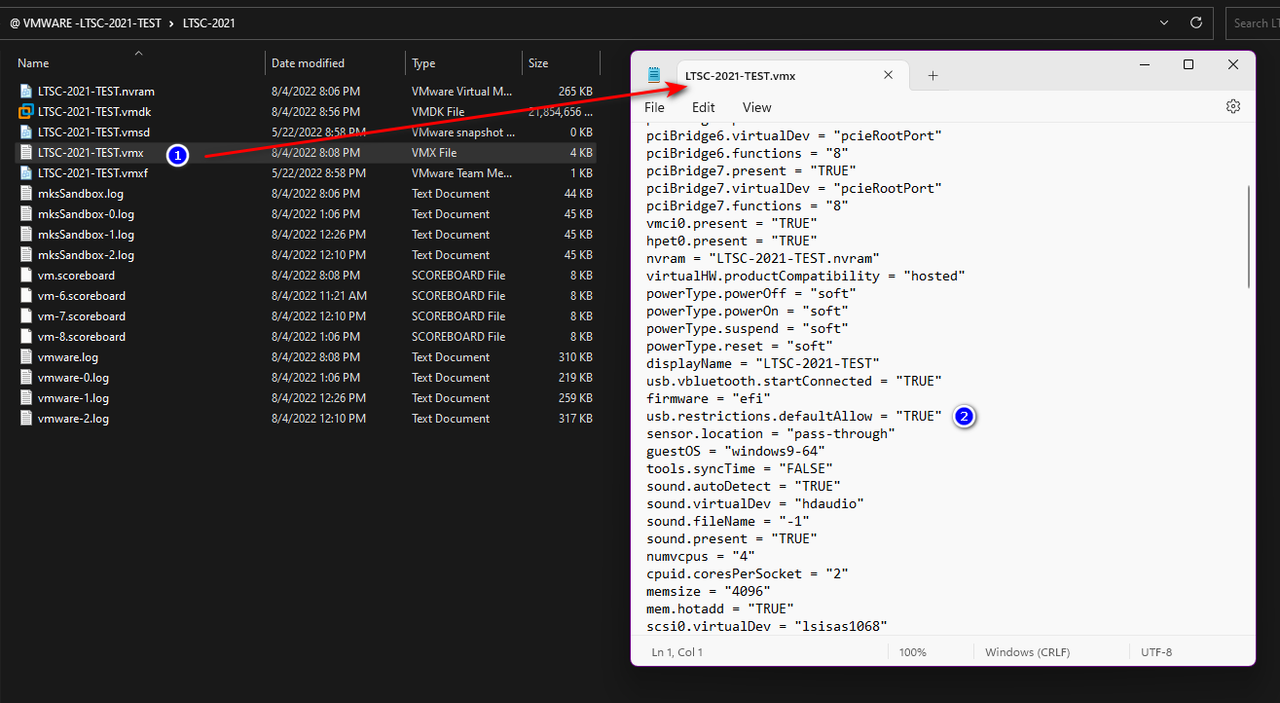Click tools.syncTime = "FALSE" line

(x=739, y=468)
